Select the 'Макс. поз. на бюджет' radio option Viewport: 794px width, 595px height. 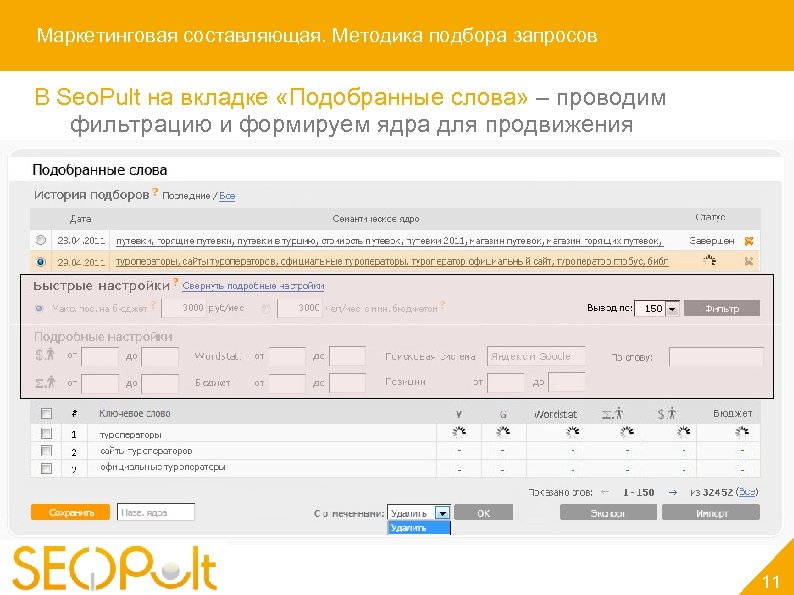(x=39, y=308)
